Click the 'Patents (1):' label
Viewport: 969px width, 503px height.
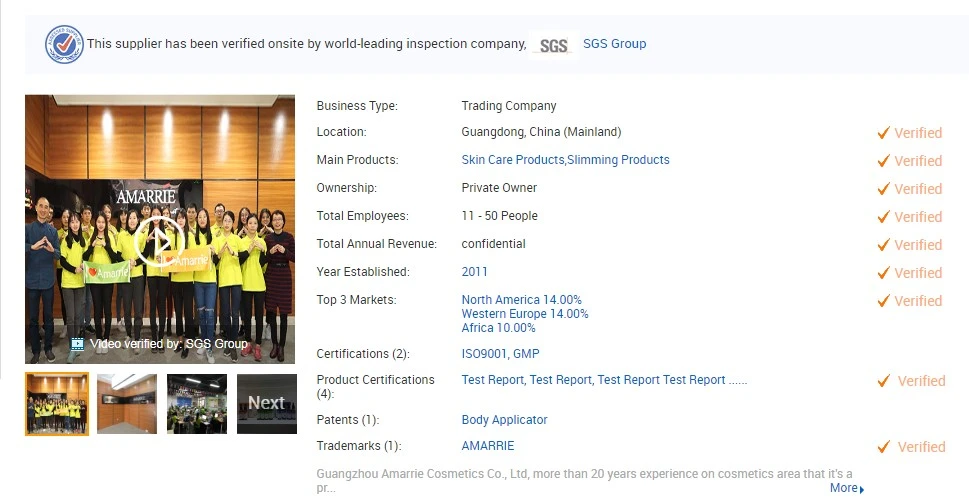coord(347,420)
